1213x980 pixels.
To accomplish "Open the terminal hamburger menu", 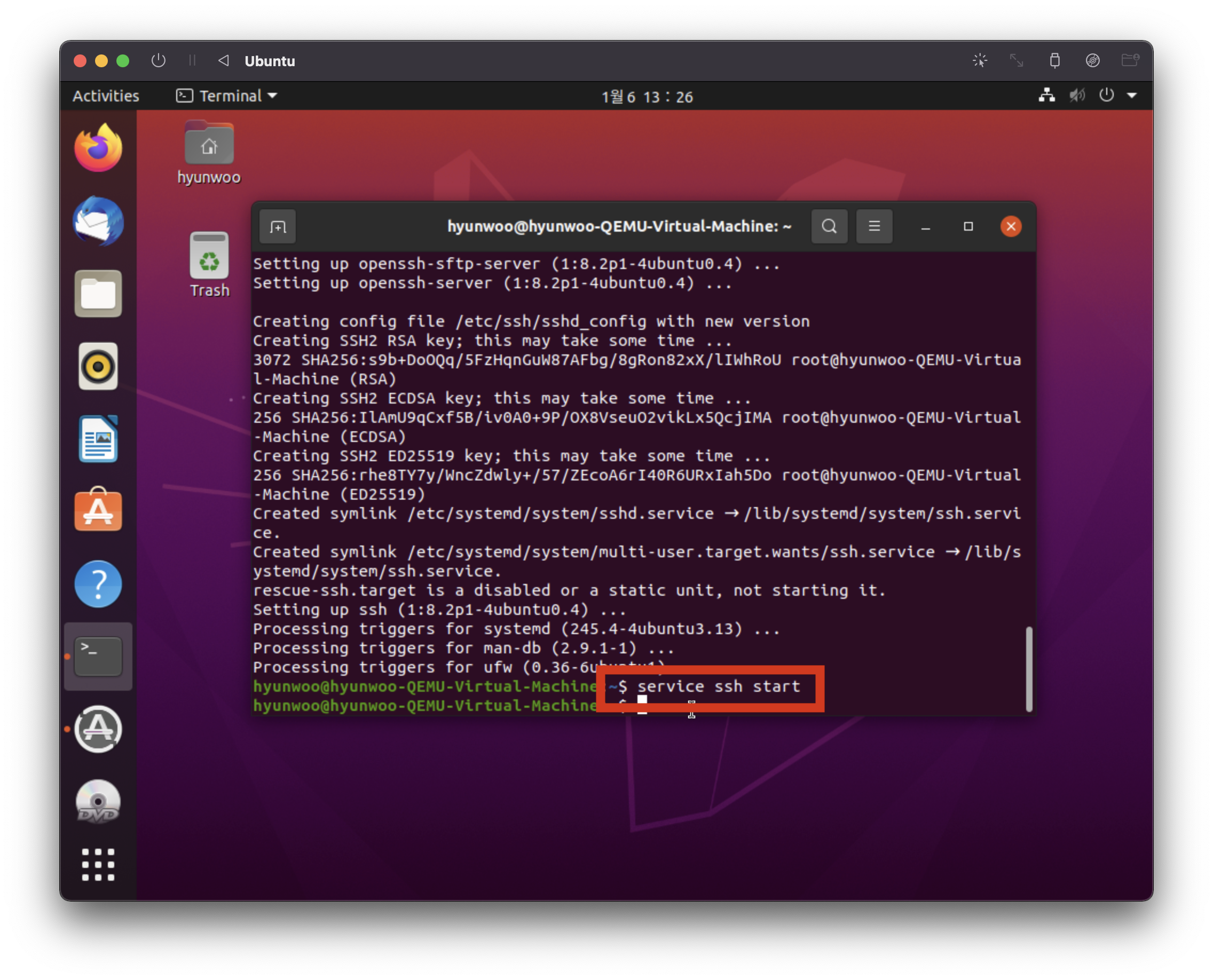I will [873, 226].
